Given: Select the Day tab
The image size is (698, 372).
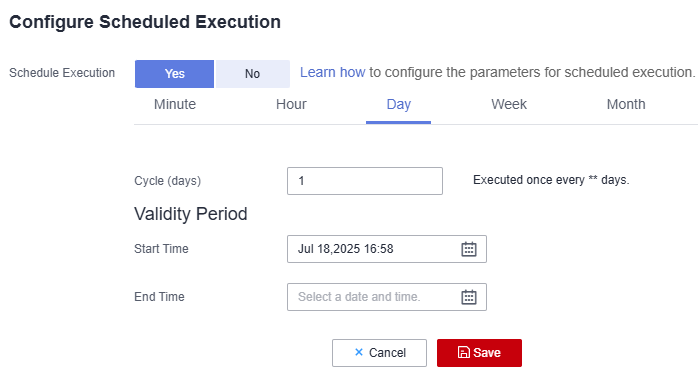Looking at the screenshot, I should click(398, 104).
